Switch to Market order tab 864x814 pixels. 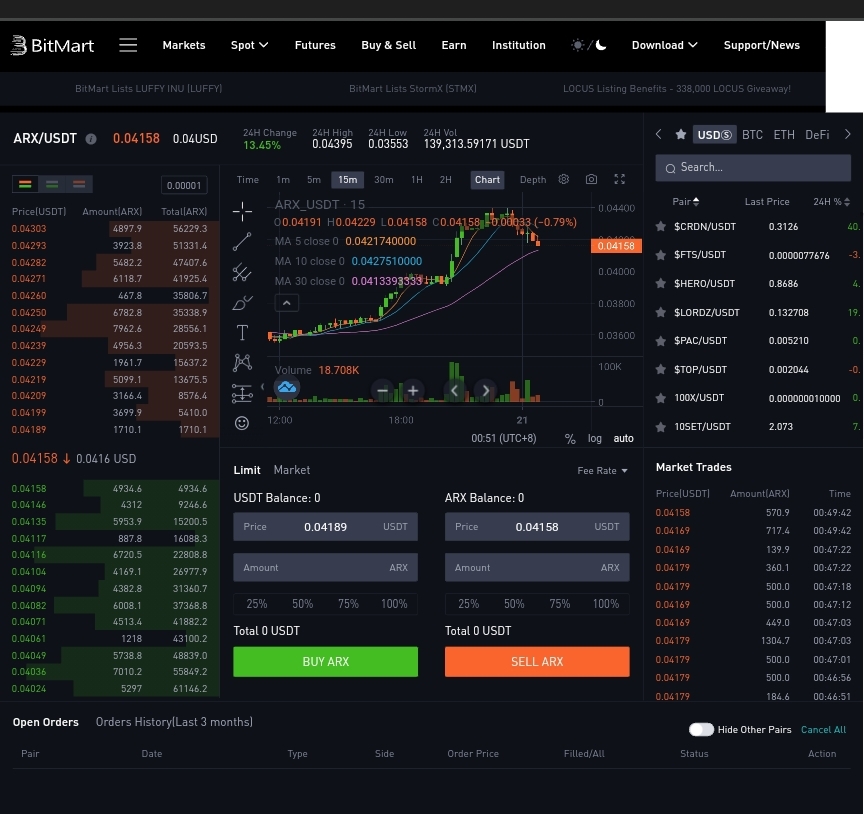click(291, 470)
